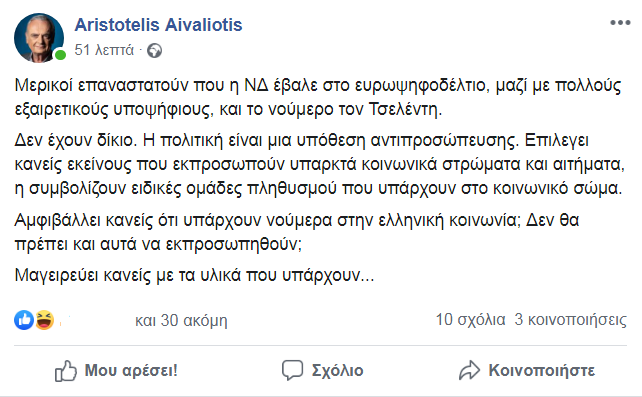Click the first paragraph mentioning ευρωψηφοδέλτιο

point(318,97)
